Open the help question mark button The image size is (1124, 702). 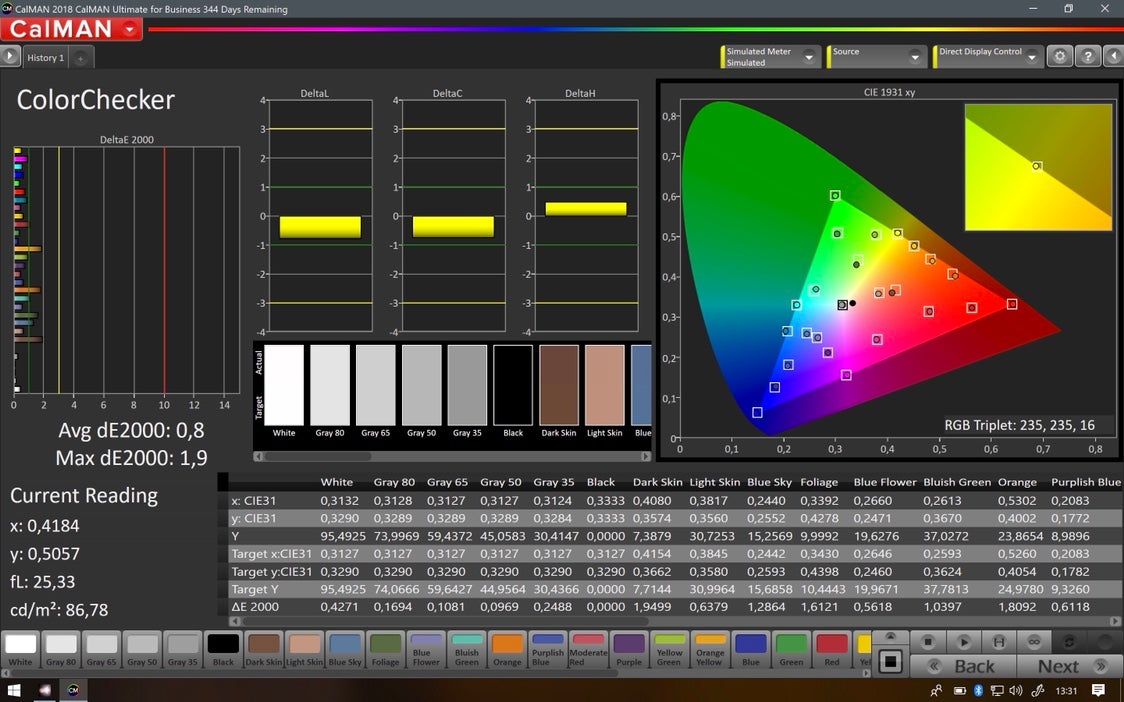tap(1087, 56)
